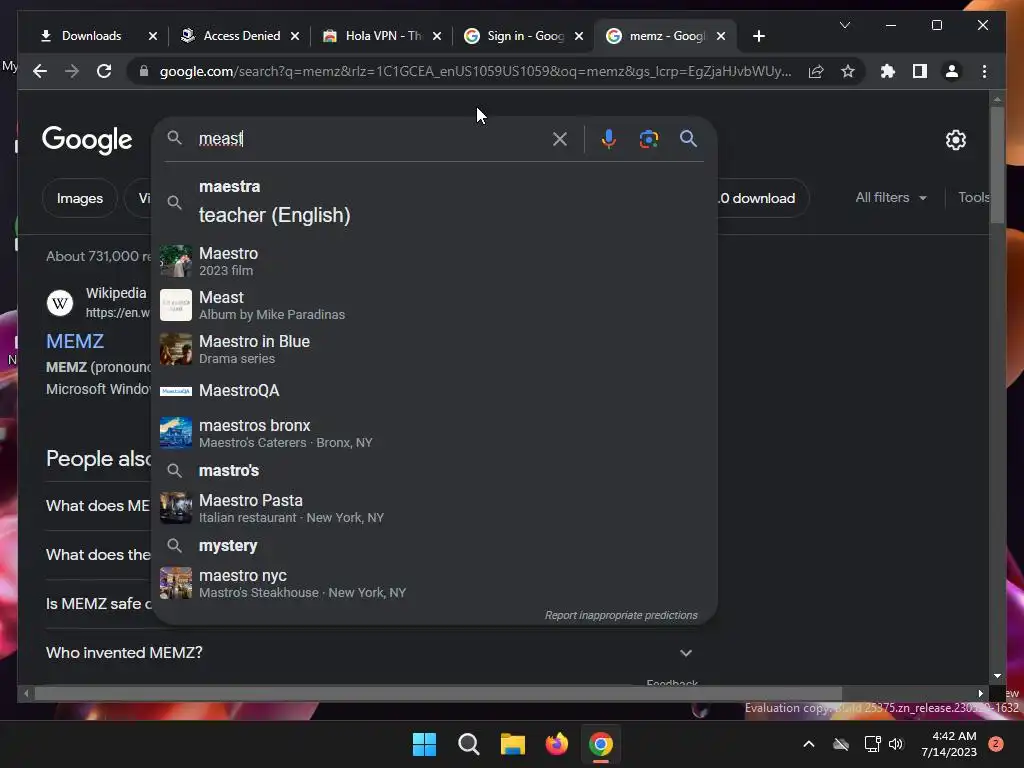
Task: Open notification center badge
Action: click(x=996, y=744)
